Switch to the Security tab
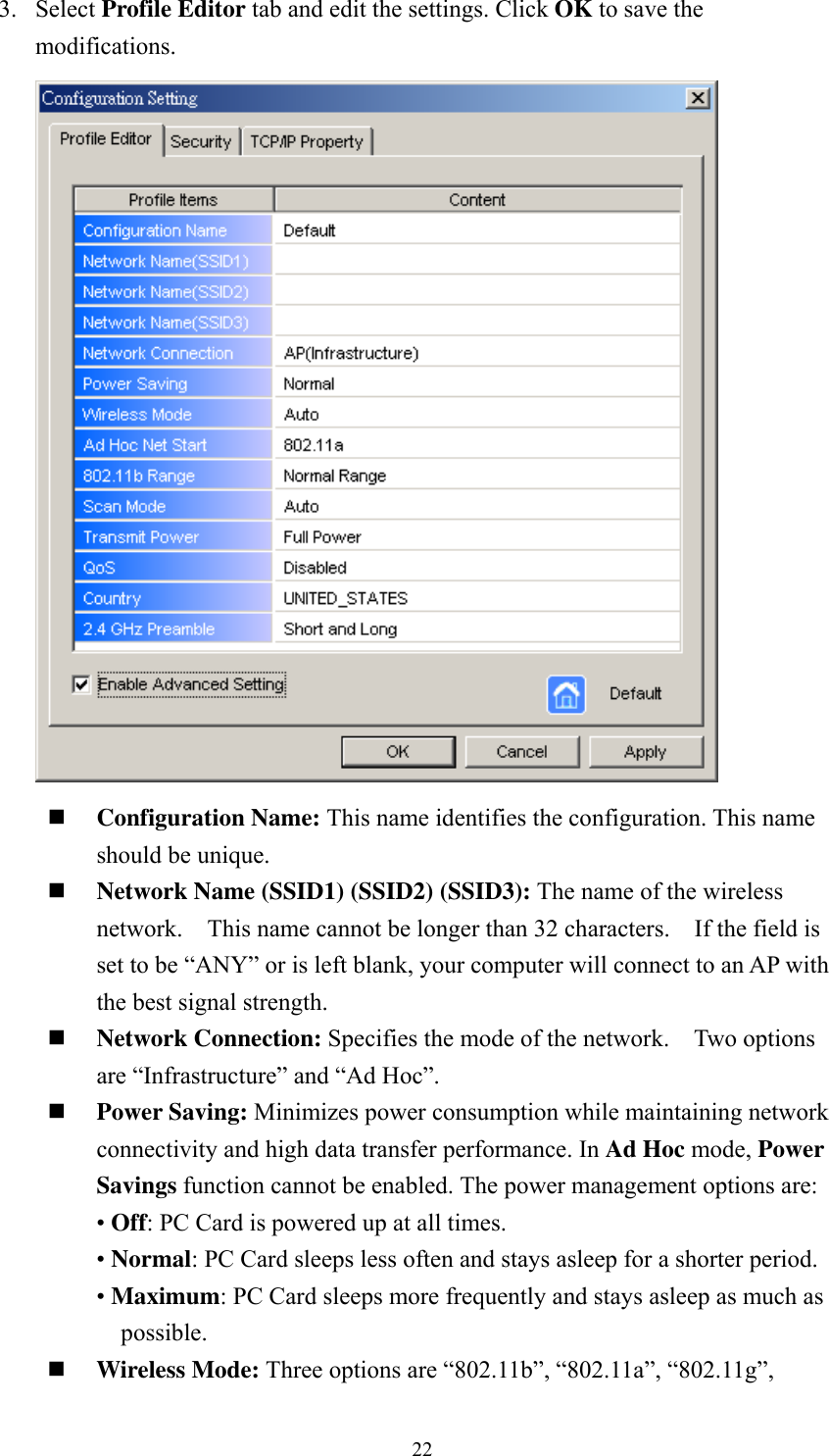 (x=201, y=140)
